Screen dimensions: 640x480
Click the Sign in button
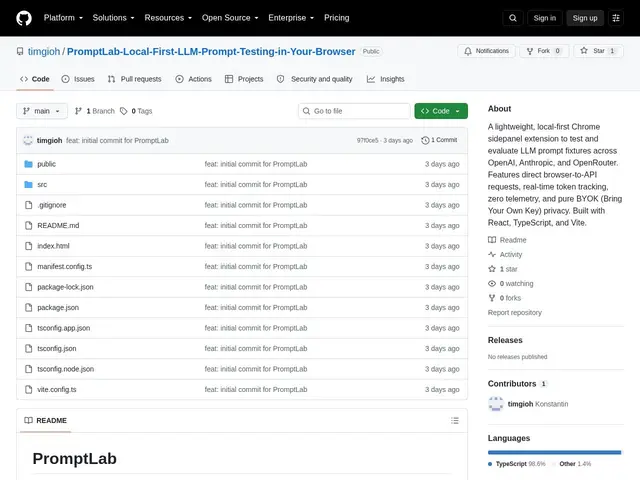(544, 18)
